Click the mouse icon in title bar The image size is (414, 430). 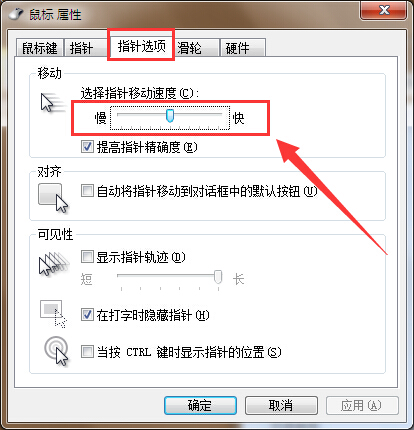pyautogui.click(x=16, y=14)
